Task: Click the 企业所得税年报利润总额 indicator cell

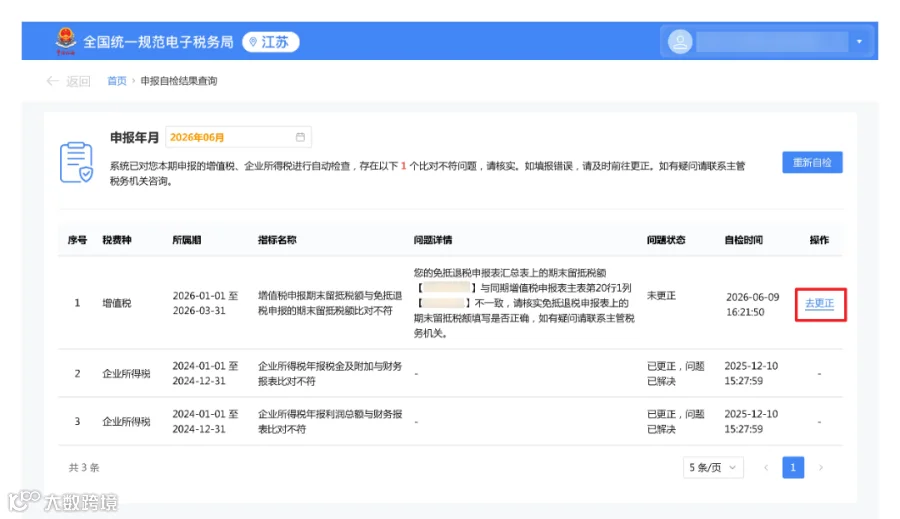Action: [x=330, y=421]
